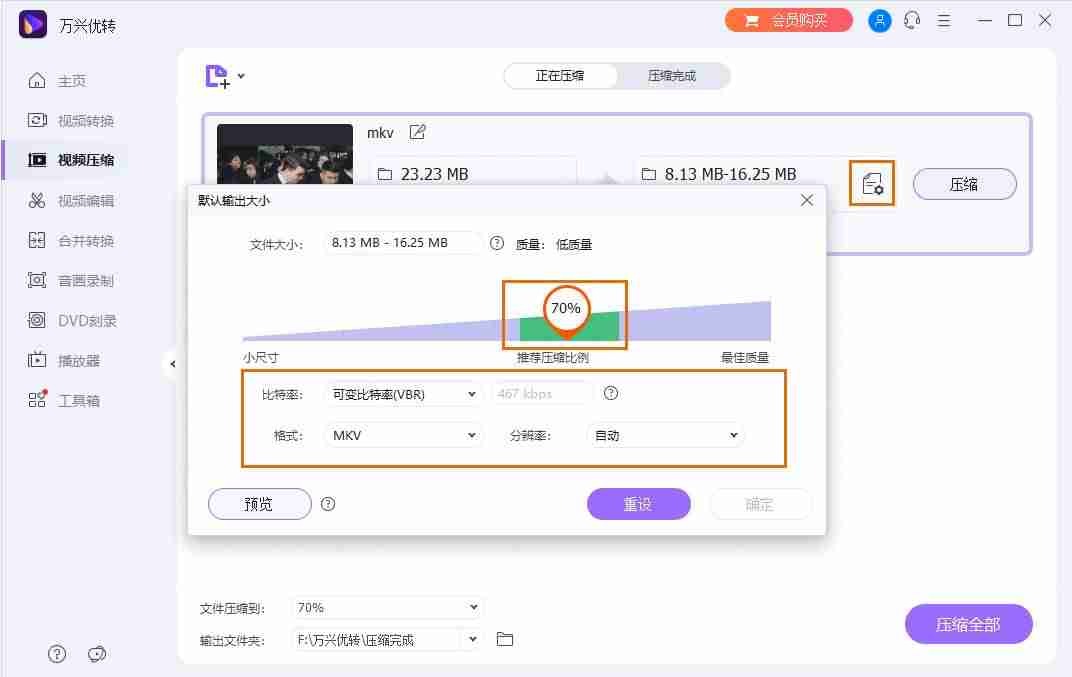
Task: Click the 预览 preview button
Action: coord(259,504)
